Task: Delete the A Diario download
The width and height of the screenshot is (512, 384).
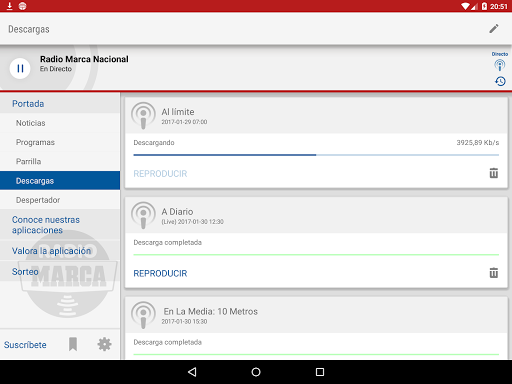Action: click(494, 273)
